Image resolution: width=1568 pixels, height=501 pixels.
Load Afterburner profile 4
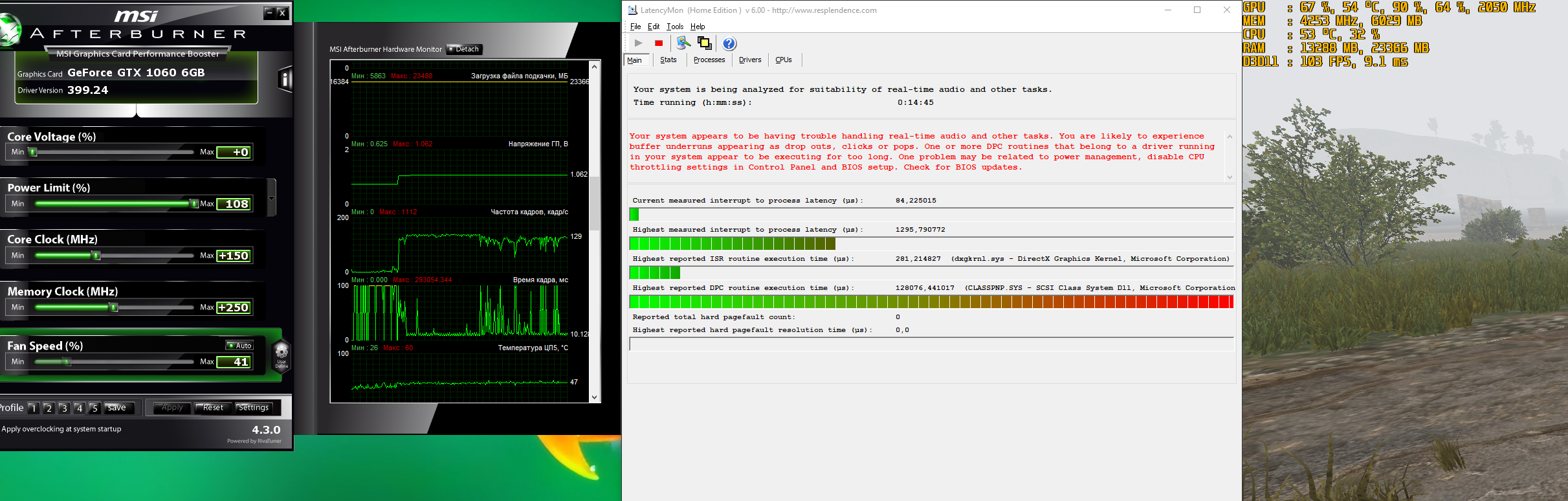[x=79, y=408]
